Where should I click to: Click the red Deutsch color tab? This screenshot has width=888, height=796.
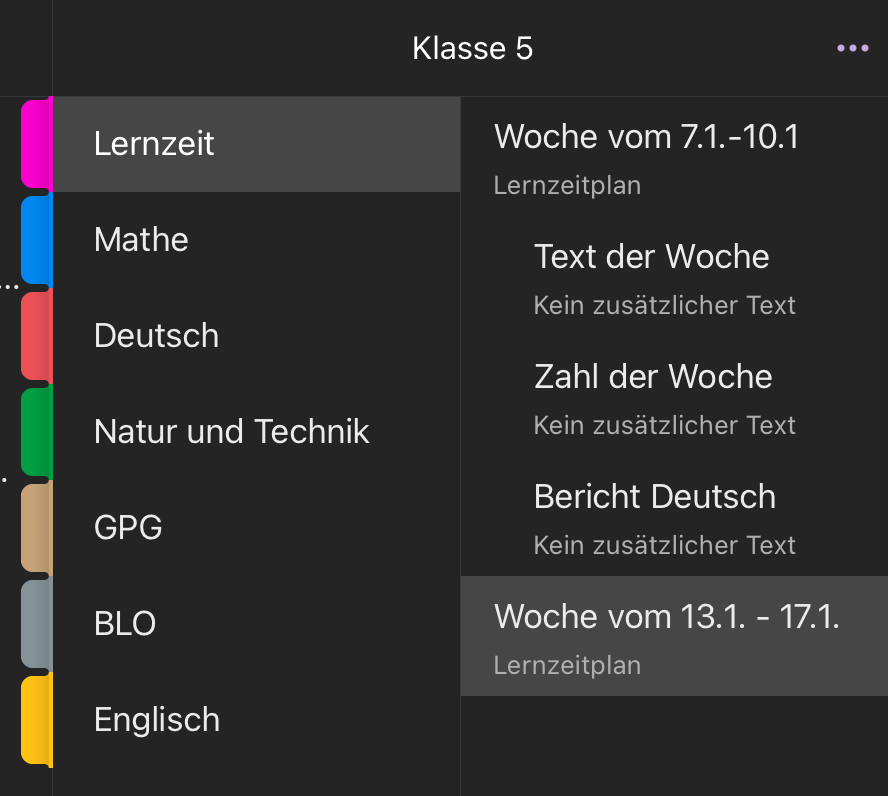(x=37, y=336)
